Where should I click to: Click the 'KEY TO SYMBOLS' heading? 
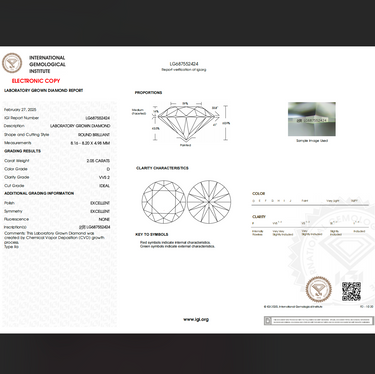click(152, 234)
